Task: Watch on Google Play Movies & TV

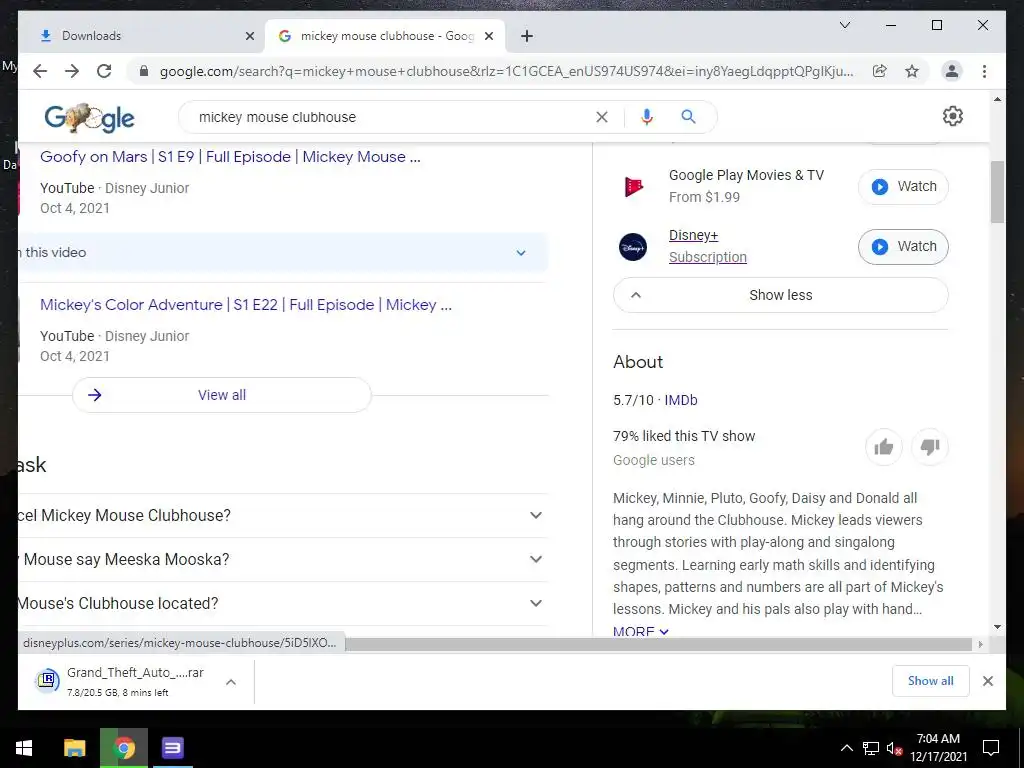Action: point(903,187)
